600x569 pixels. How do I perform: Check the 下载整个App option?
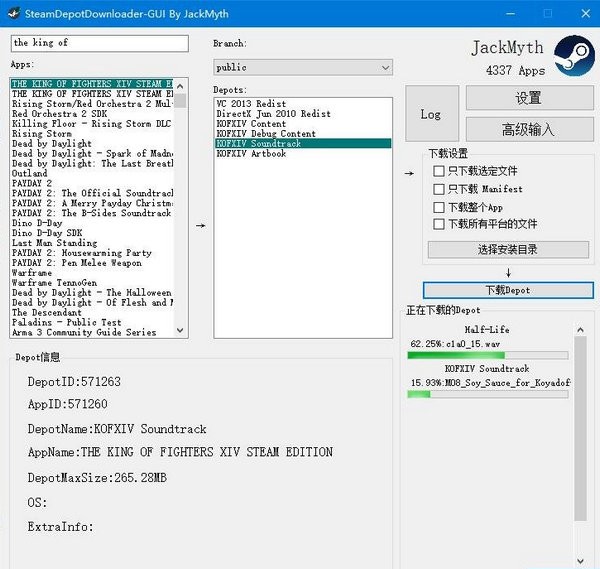[439, 207]
